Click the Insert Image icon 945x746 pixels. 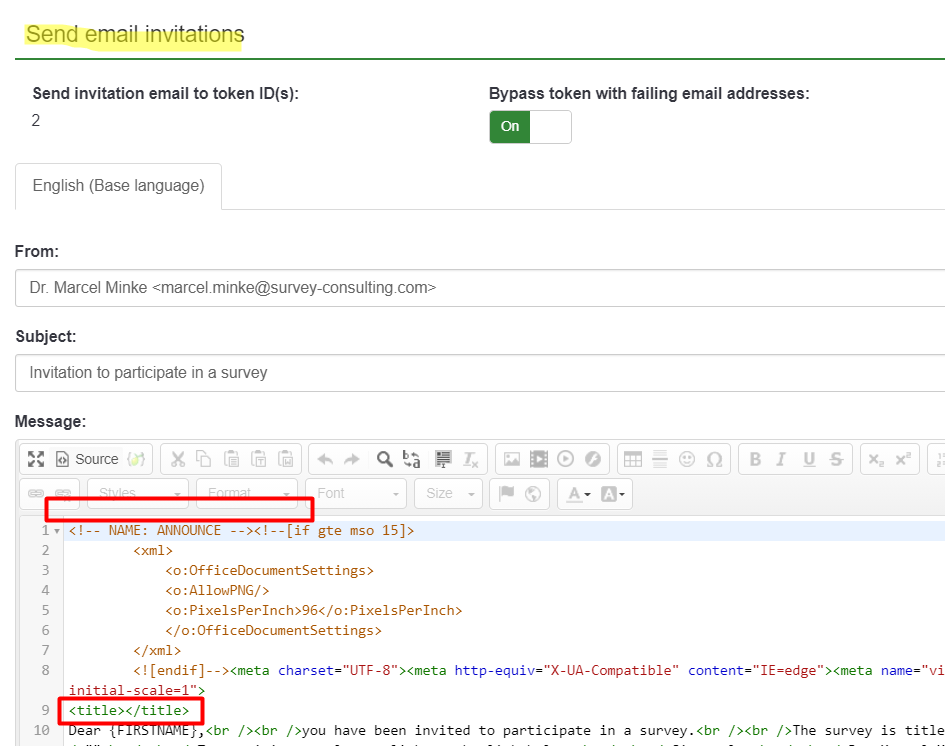[512, 459]
